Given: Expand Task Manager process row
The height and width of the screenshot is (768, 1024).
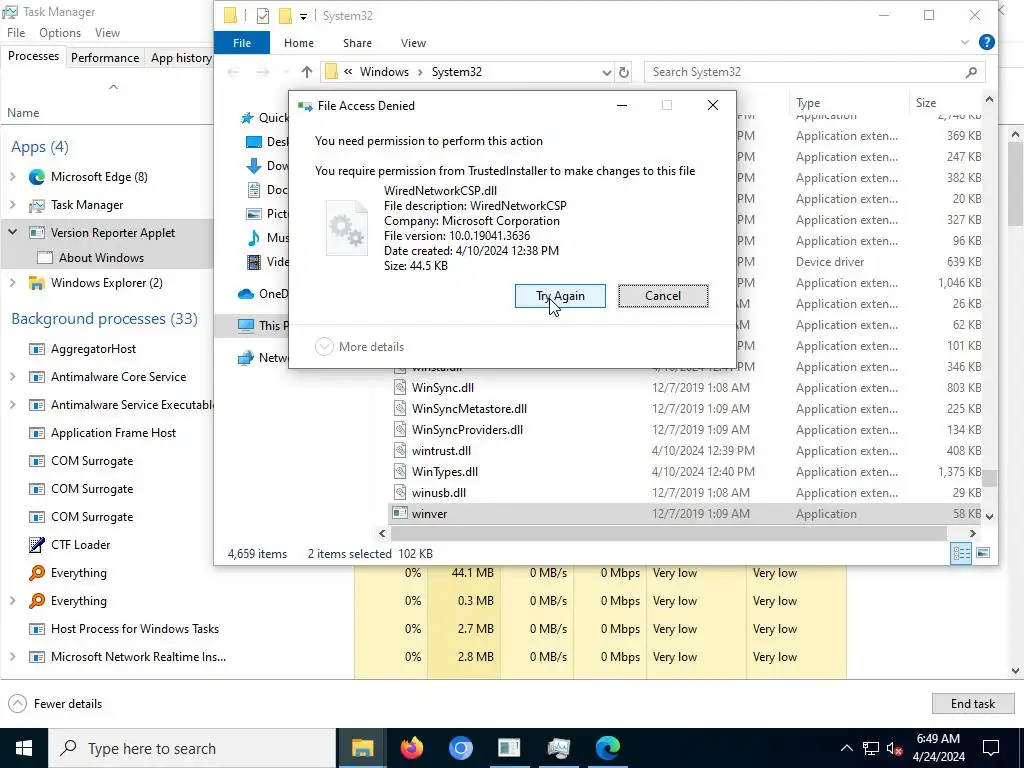Looking at the screenshot, I should pos(12,204).
